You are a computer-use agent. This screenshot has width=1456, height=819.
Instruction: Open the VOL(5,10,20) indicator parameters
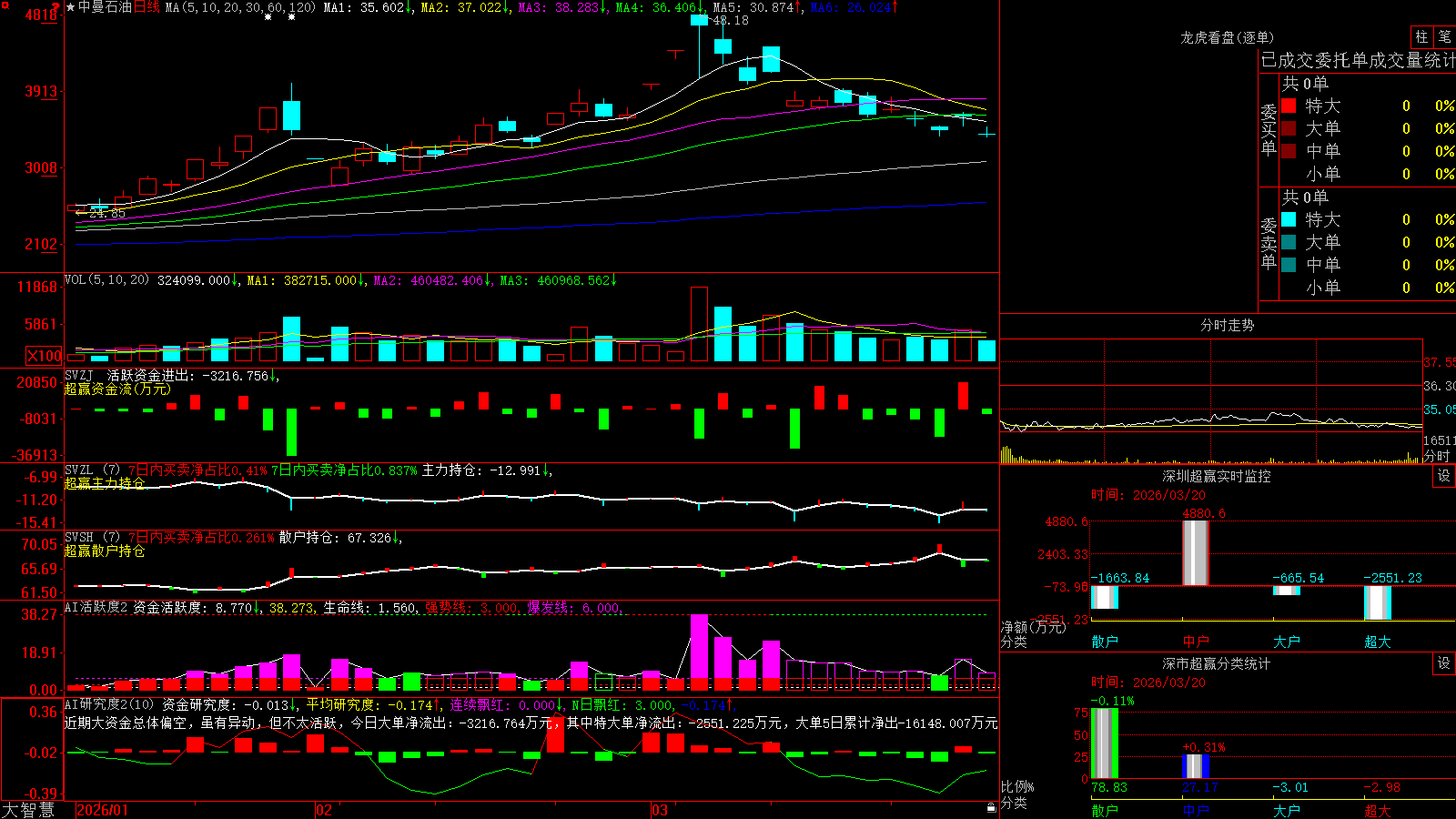click(x=106, y=280)
